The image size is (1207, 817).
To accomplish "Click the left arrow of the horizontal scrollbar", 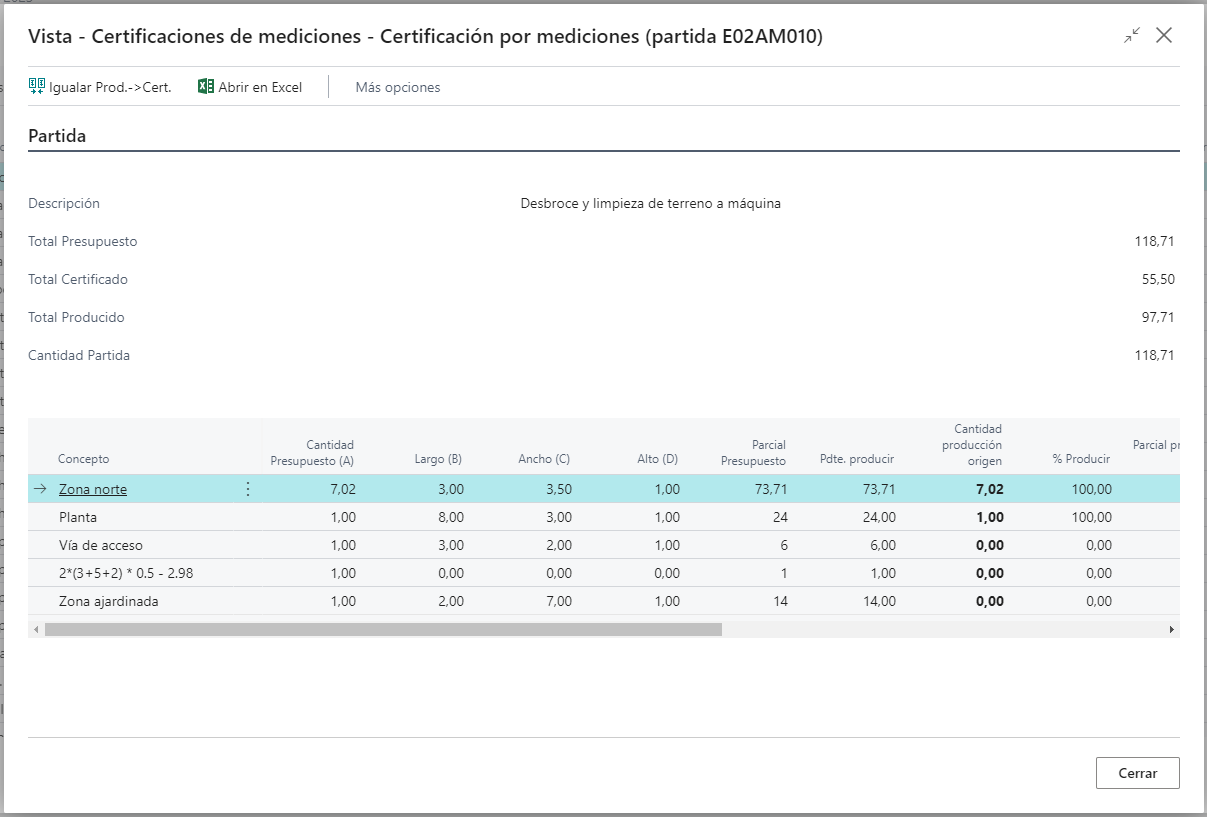I will click(x=36, y=630).
